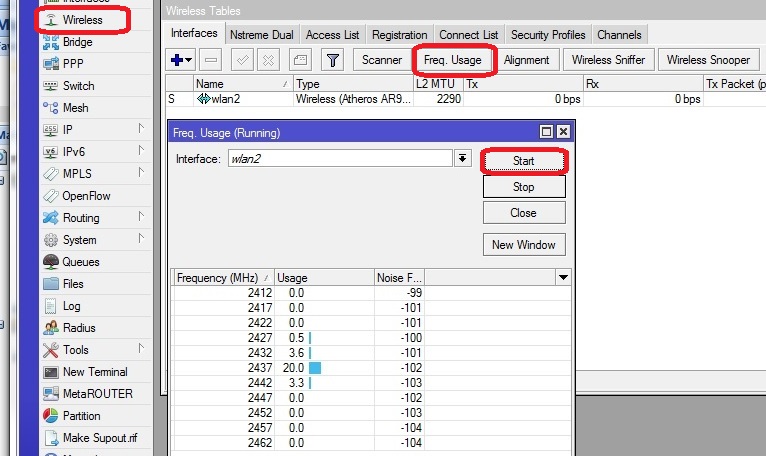The height and width of the screenshot is (456, 766).
Task: Open the Wireless menu in sidebar
Action: click(x=82, y=20)
